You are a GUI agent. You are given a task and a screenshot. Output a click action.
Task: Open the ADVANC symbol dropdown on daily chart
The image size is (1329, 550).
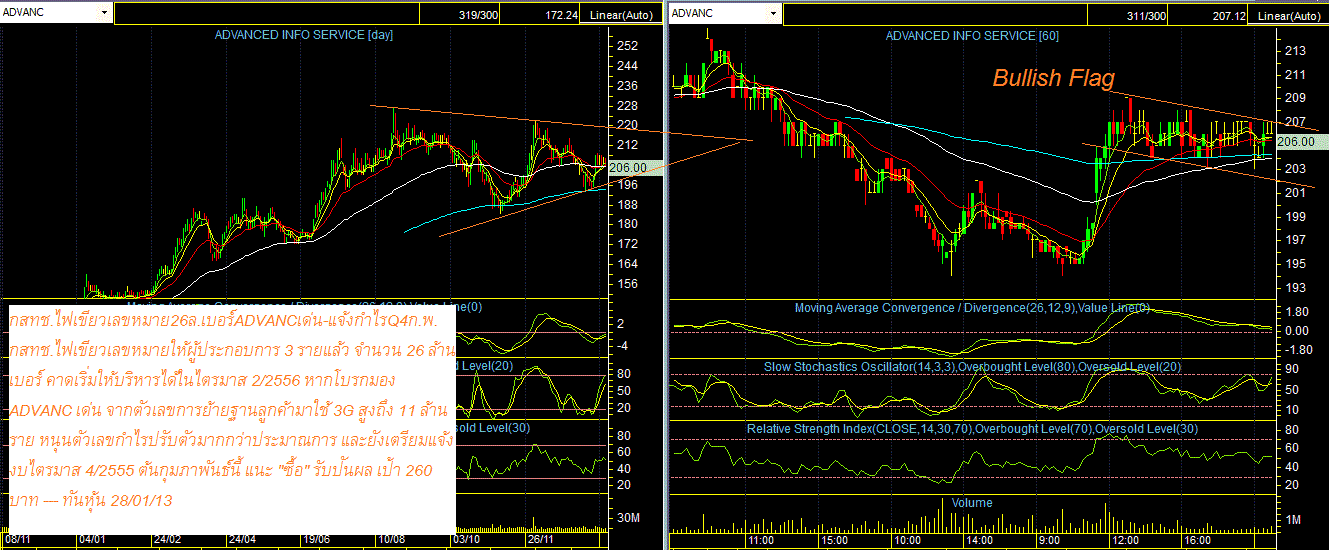click(105, 13)
